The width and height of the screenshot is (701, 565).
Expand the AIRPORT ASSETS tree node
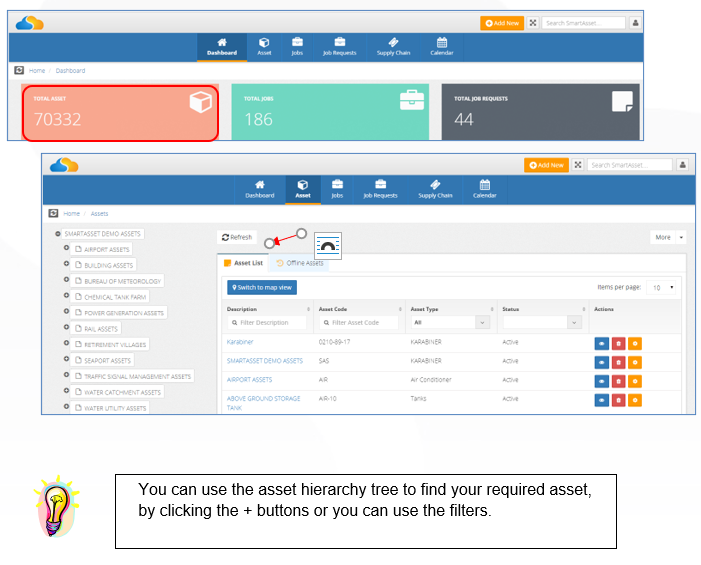coord(66,248)
